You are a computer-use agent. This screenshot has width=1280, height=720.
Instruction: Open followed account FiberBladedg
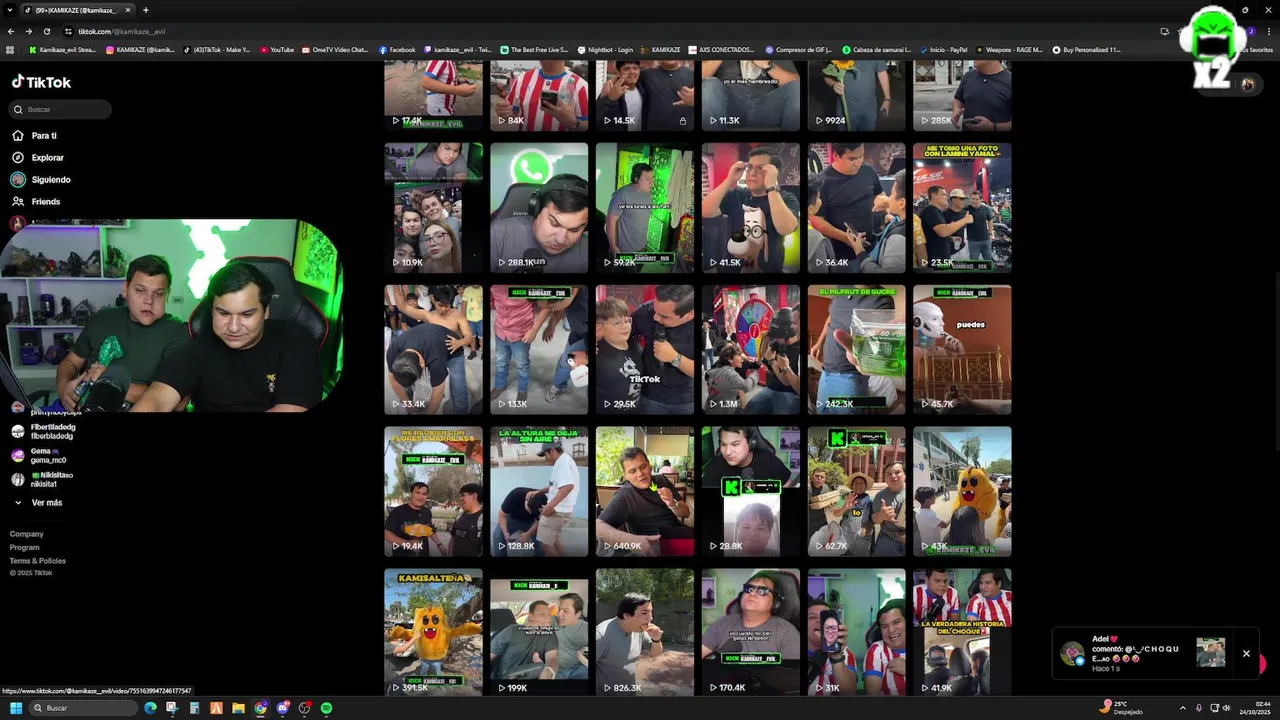pyautogui.click(x=44, y=431)
